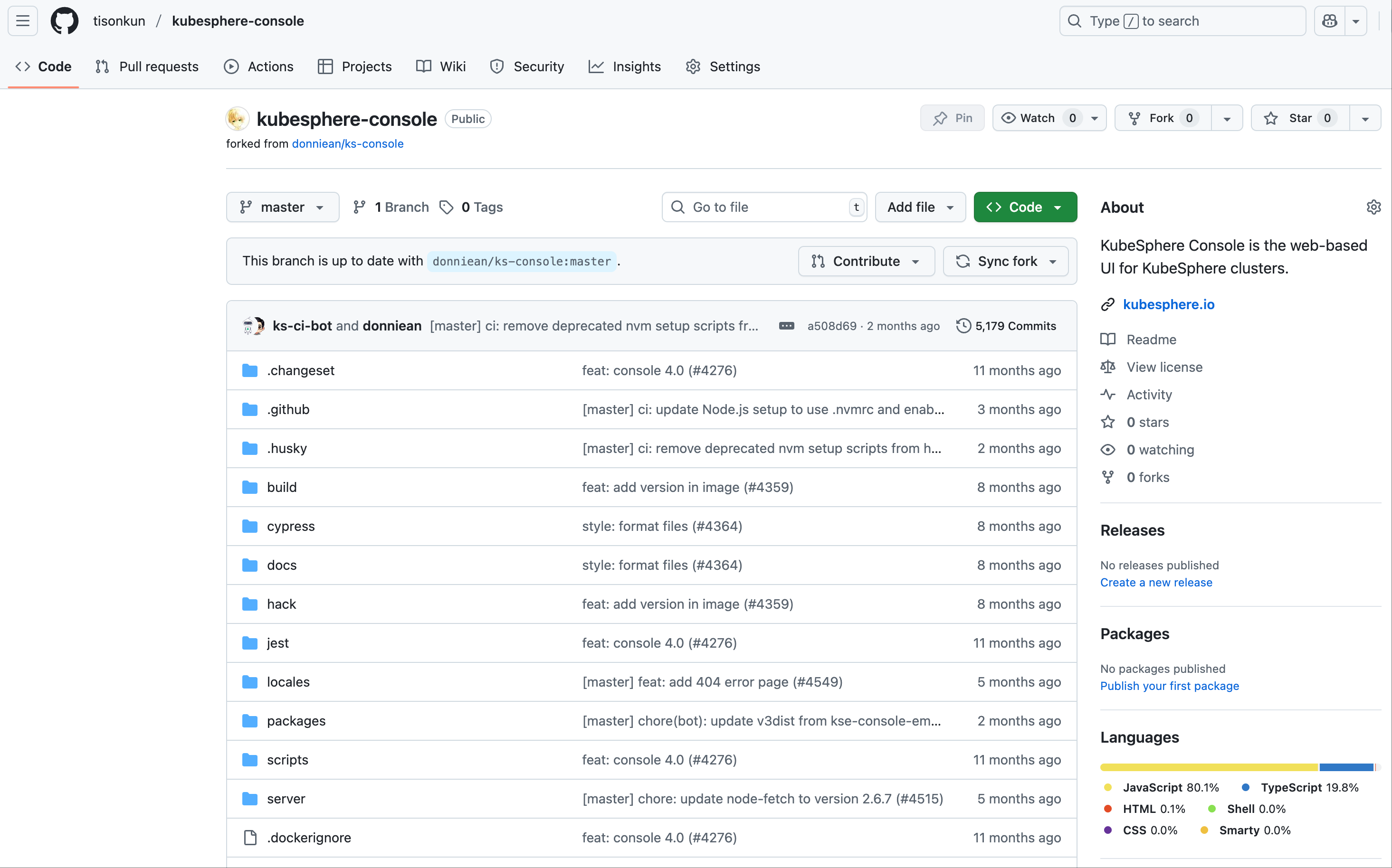Click the tags icon showing 0 Tags
1392x868 pixels.
[x=447, y=207]
